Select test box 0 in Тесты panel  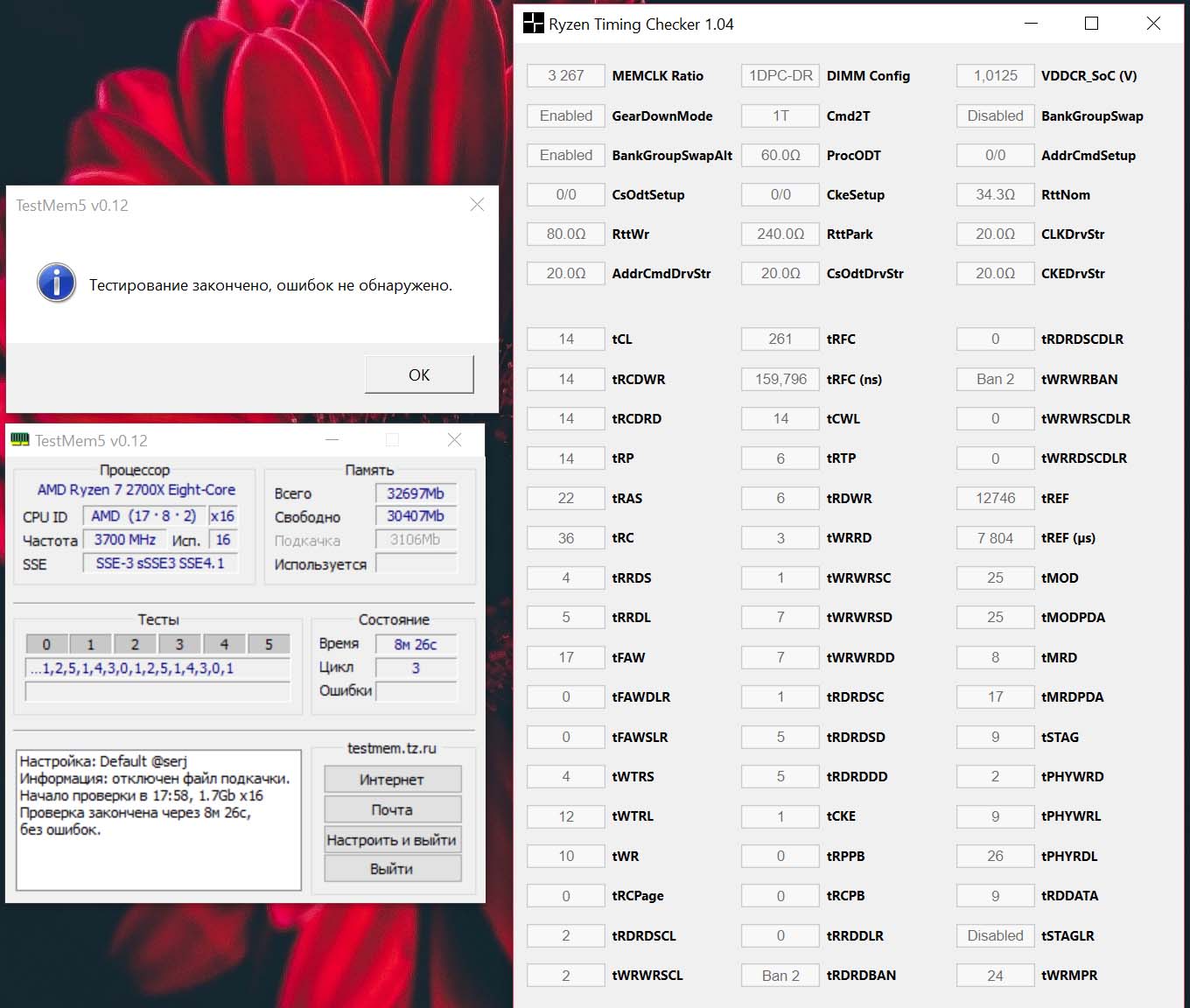point(46,644)
